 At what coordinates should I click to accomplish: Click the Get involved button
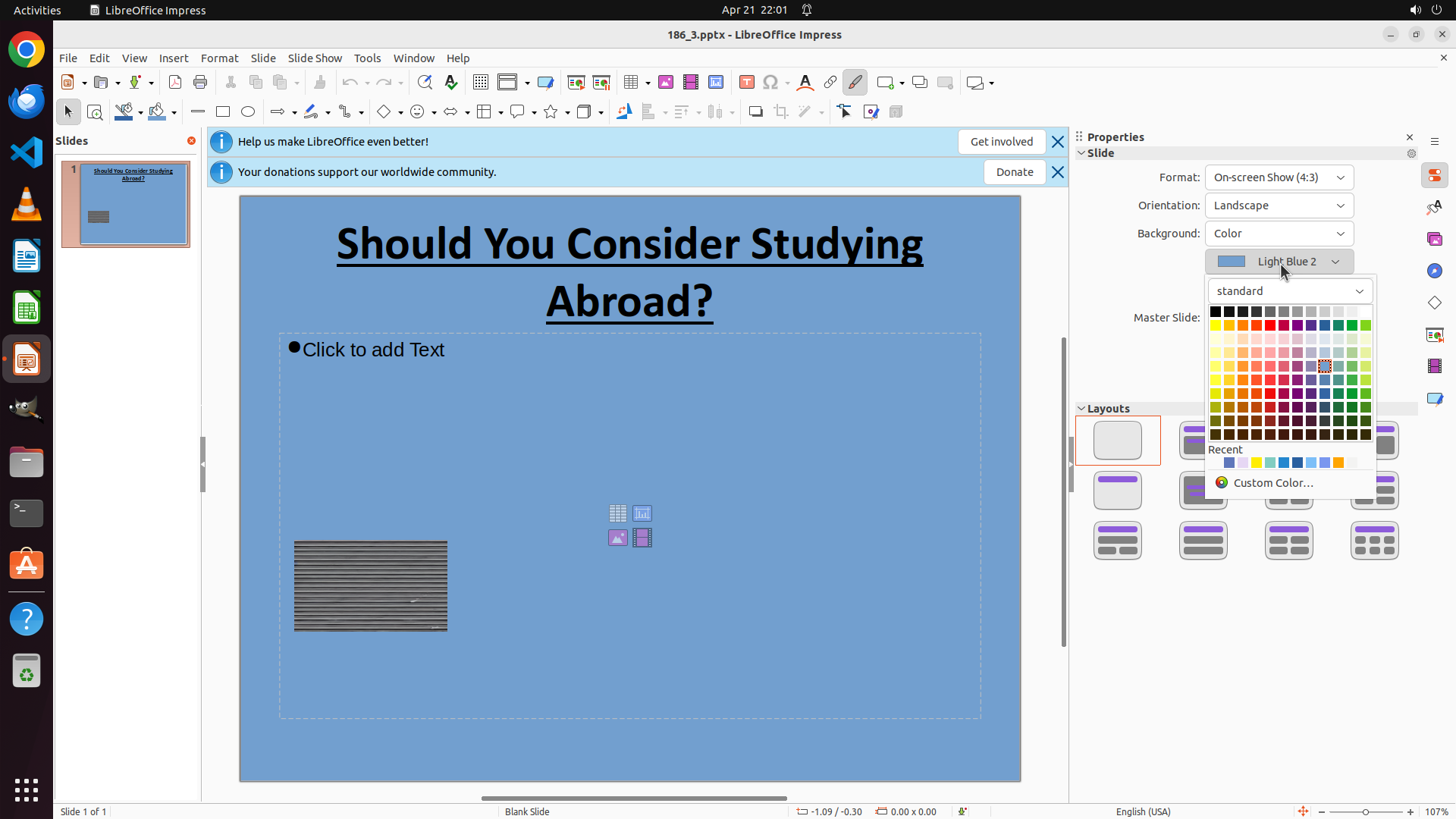pyautogui.click(x=1001, y=142)
